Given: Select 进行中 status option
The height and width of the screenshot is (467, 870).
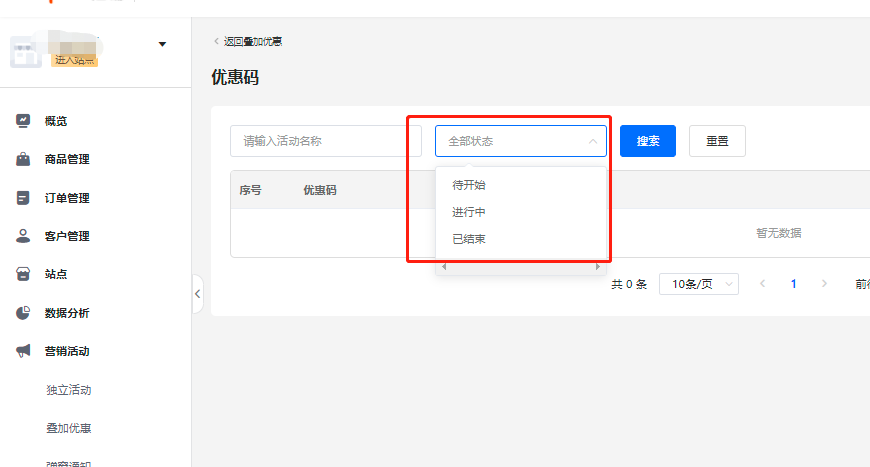Looking at the screenshot, I should click(x=469, y=212).
